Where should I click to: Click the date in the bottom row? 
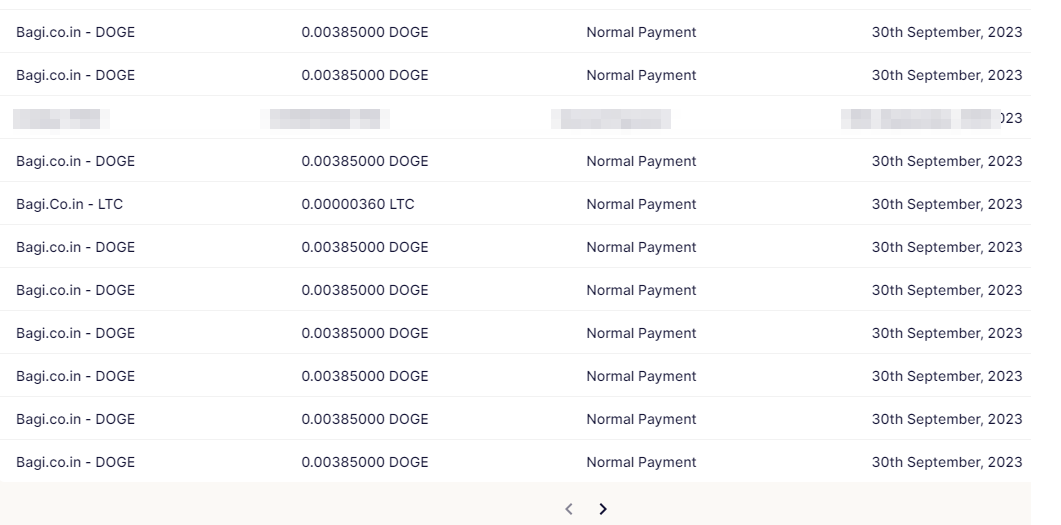point(946,462)
